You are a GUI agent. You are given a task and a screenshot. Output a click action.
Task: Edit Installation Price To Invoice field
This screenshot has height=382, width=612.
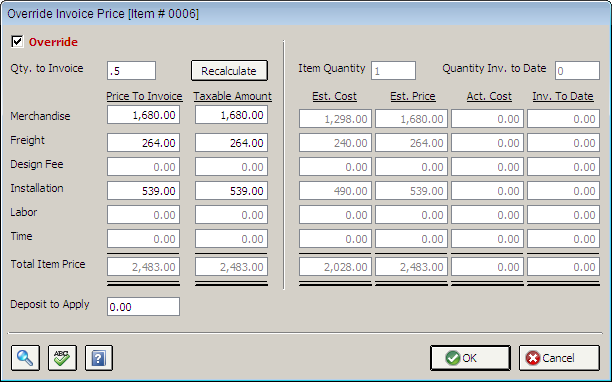click(x=143, y=190)
